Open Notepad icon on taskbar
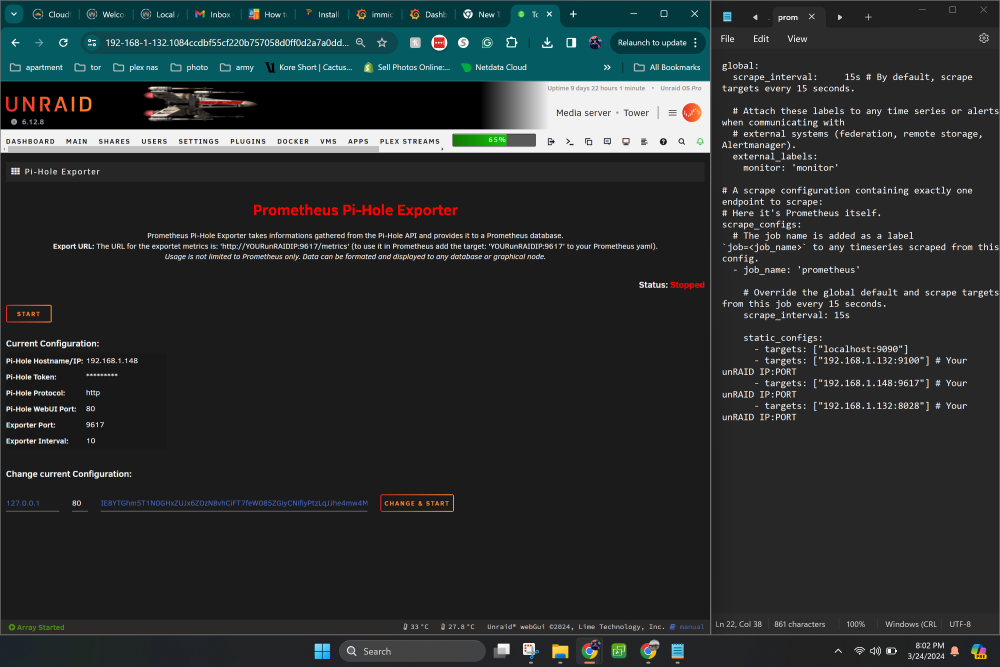Image resolution: width=1000 pixels, height=667 pixels. click(x=677, y=651)
